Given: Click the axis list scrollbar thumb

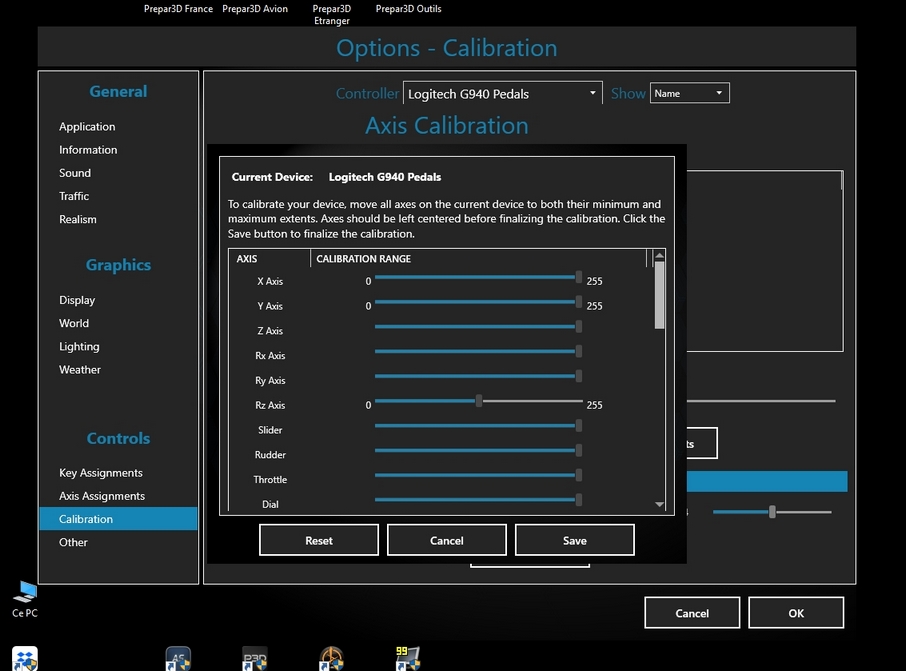Looking at the screenshot, I should [659, 295].
